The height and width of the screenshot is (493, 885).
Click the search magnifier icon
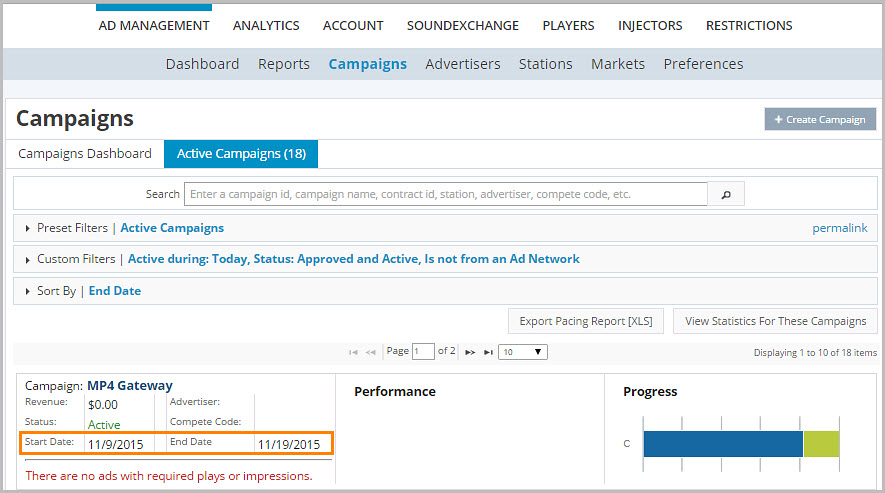coord(725,194)
